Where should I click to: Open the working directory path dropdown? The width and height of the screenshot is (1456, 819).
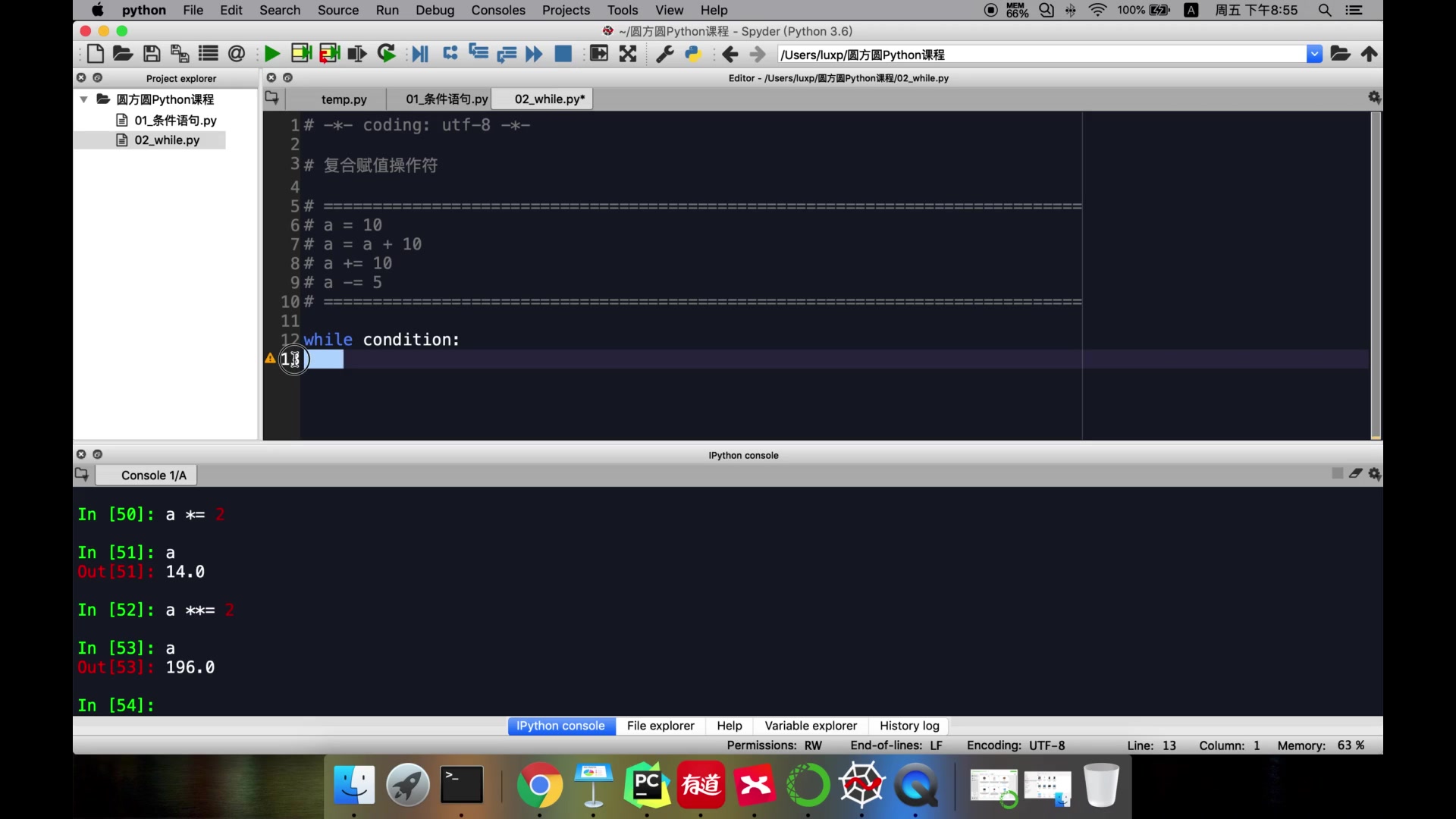pos(1314,55)
